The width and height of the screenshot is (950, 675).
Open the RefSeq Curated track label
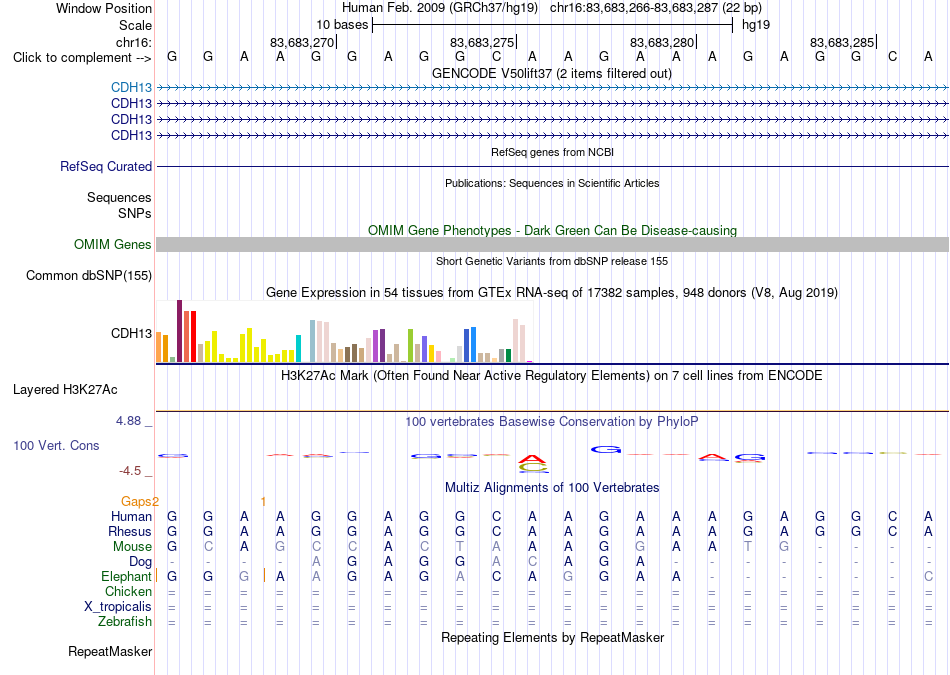106,166
